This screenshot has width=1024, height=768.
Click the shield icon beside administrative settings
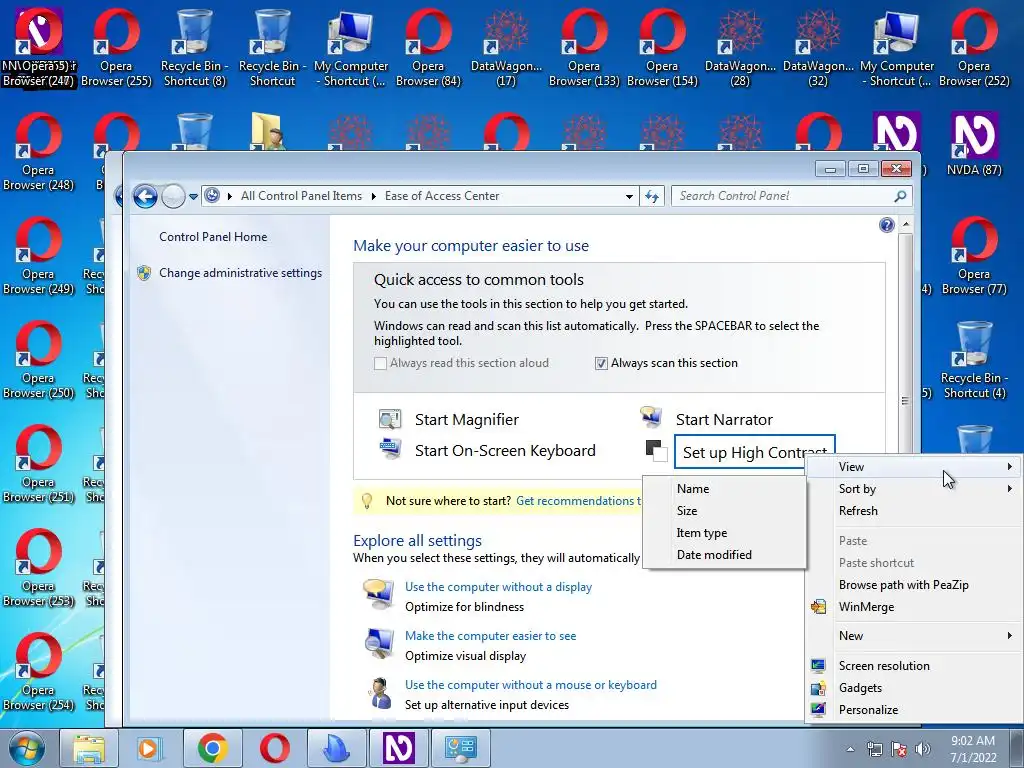click(x=144, y=273)
